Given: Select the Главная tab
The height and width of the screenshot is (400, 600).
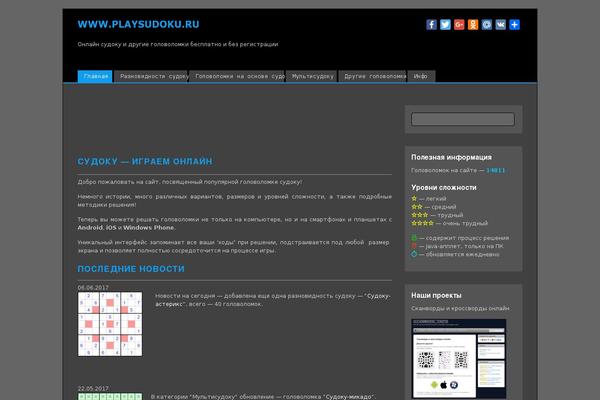Looking at the screenshot, I should 95,76.
